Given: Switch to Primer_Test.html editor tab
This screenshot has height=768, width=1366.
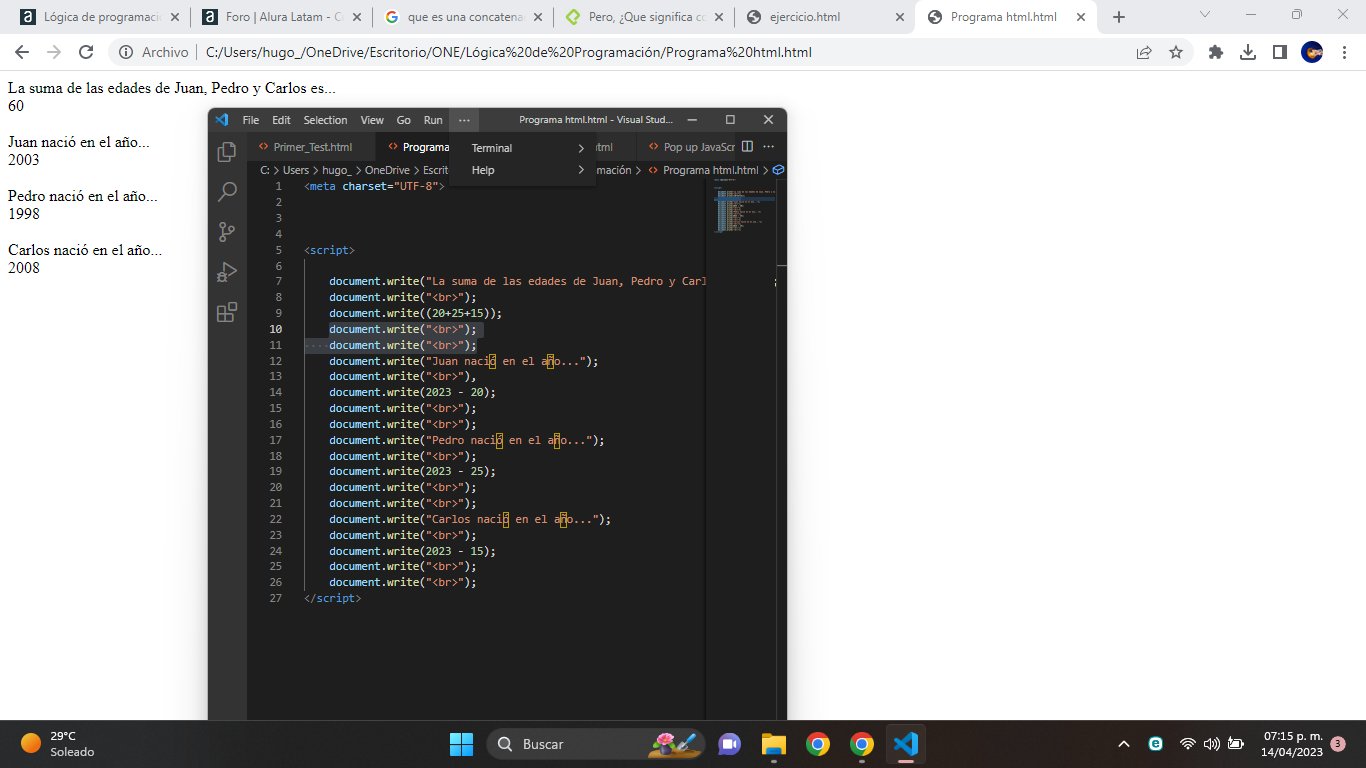Looking at the screenshot, I should pos(312,147).
